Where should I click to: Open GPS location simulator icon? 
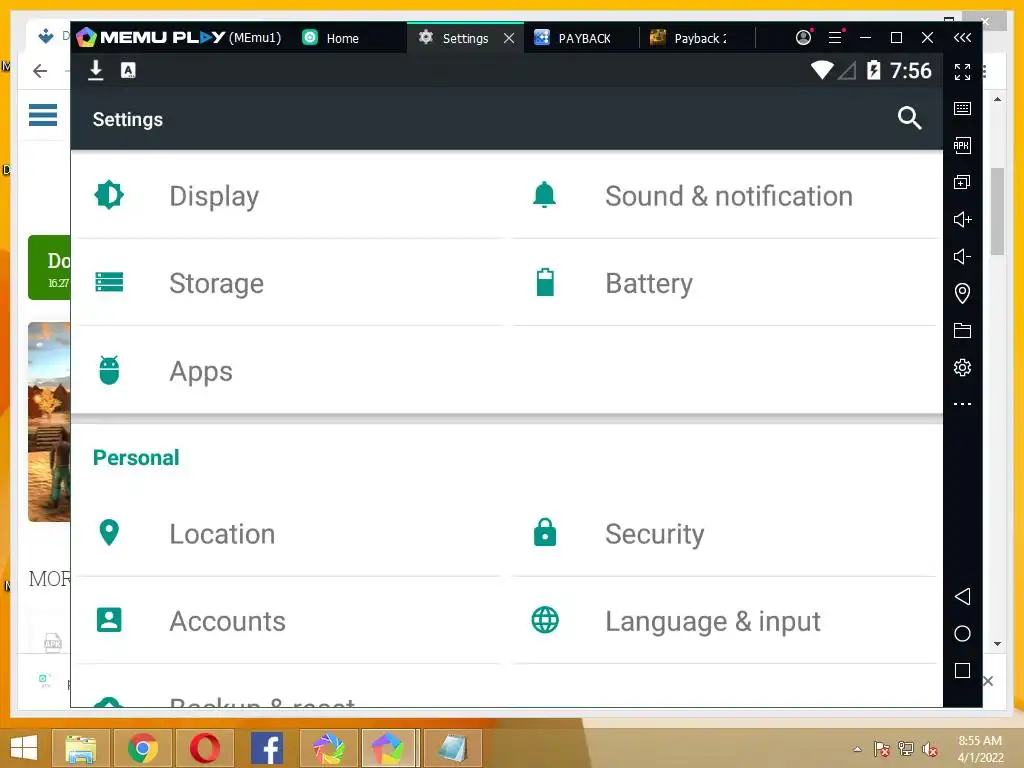962,293
